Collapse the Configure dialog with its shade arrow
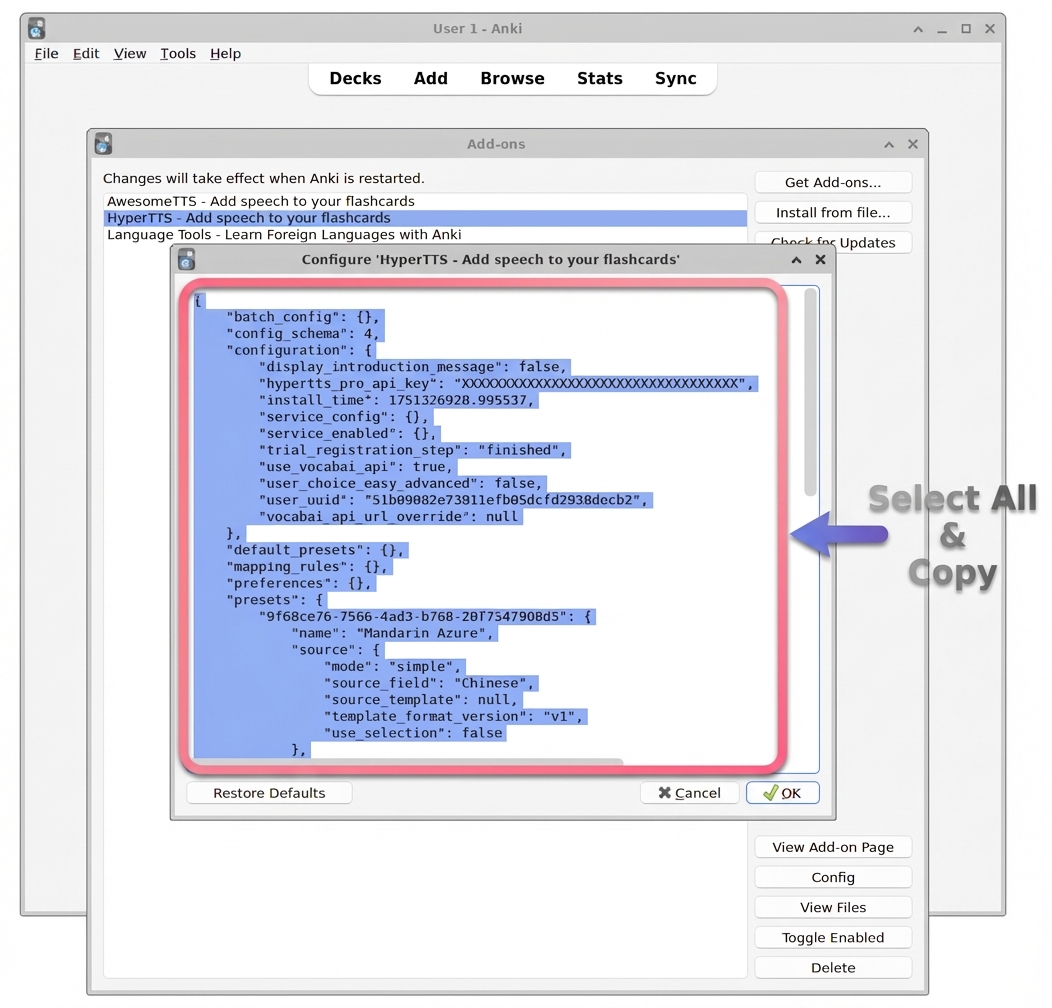This screenshot has width=1052, height=1008. point(796,259)
